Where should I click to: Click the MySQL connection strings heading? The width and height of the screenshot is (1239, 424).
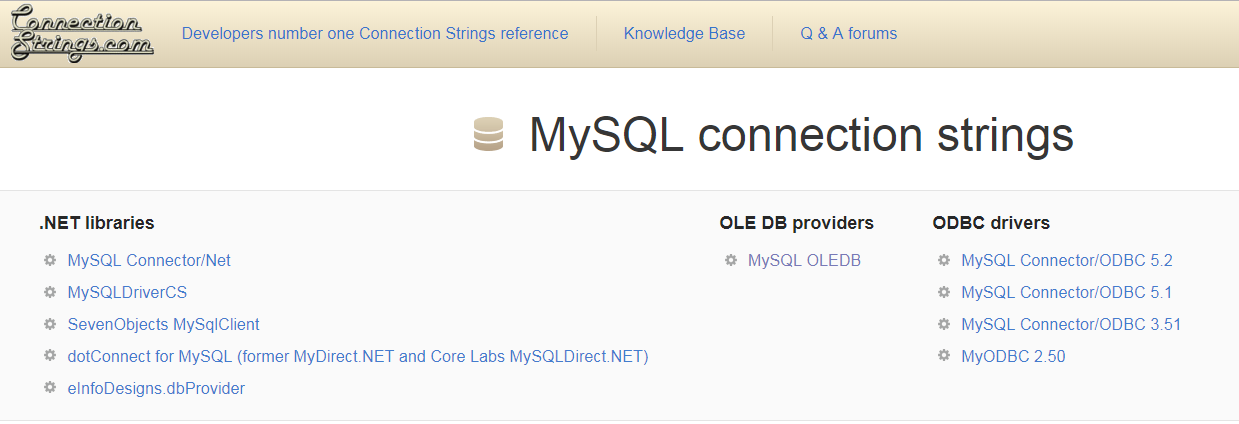pyautogui.click(x=801, y=135)
